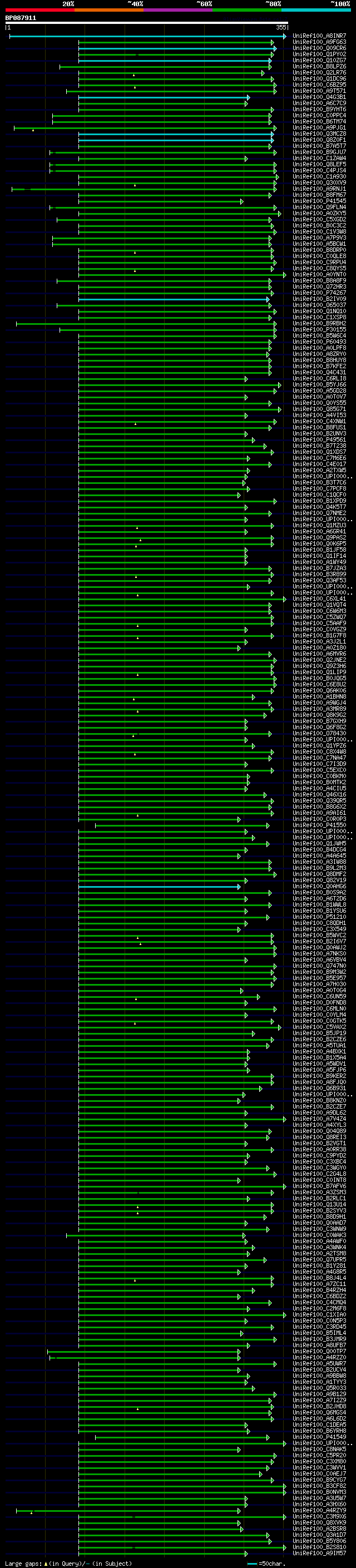Open hit UniRef100_A8INR7
This screenshot has height=1568, width=356.
click(x=319, y=36)
